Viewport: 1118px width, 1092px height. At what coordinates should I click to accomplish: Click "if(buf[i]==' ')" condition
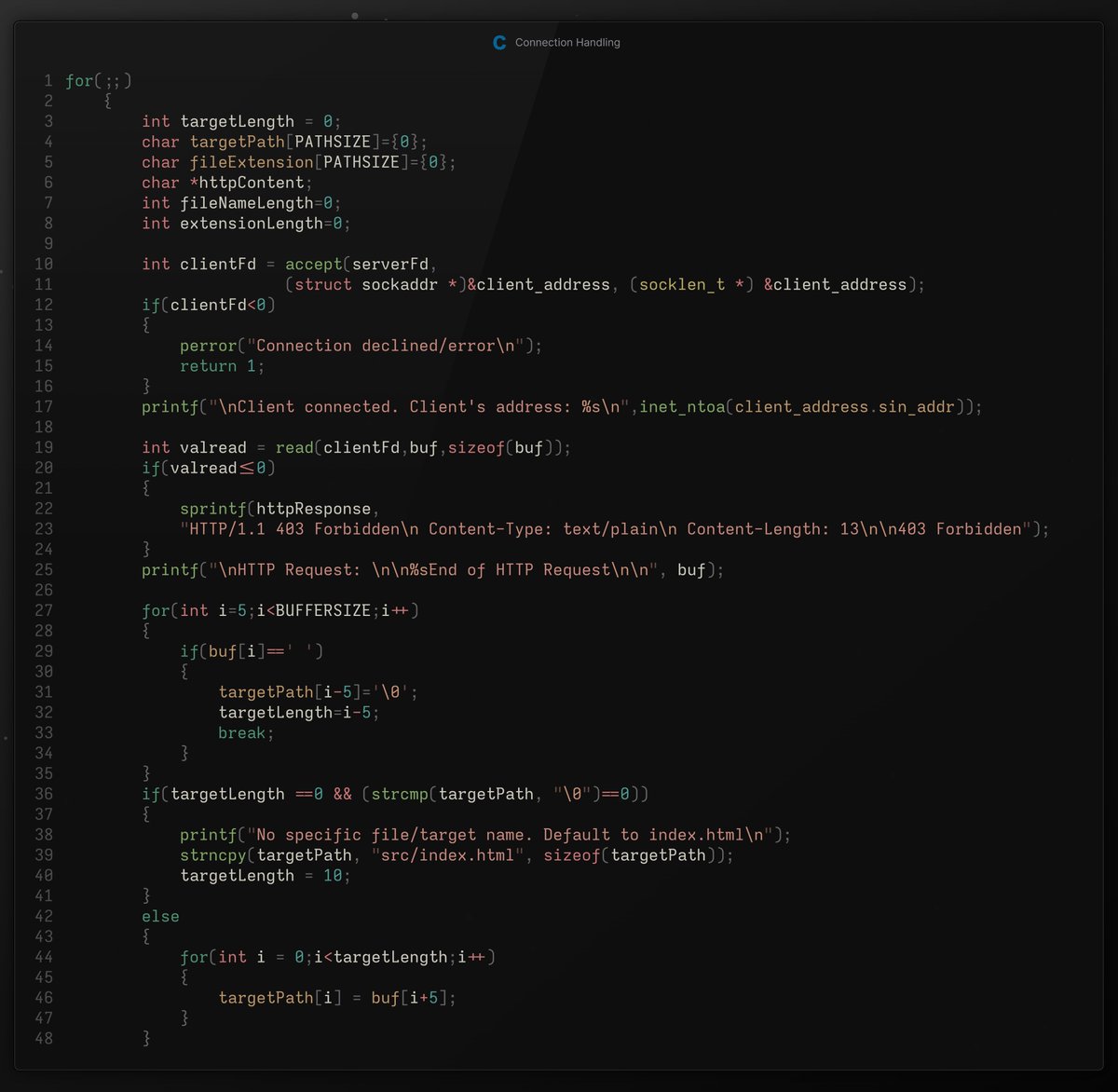[x=252, y=651]
